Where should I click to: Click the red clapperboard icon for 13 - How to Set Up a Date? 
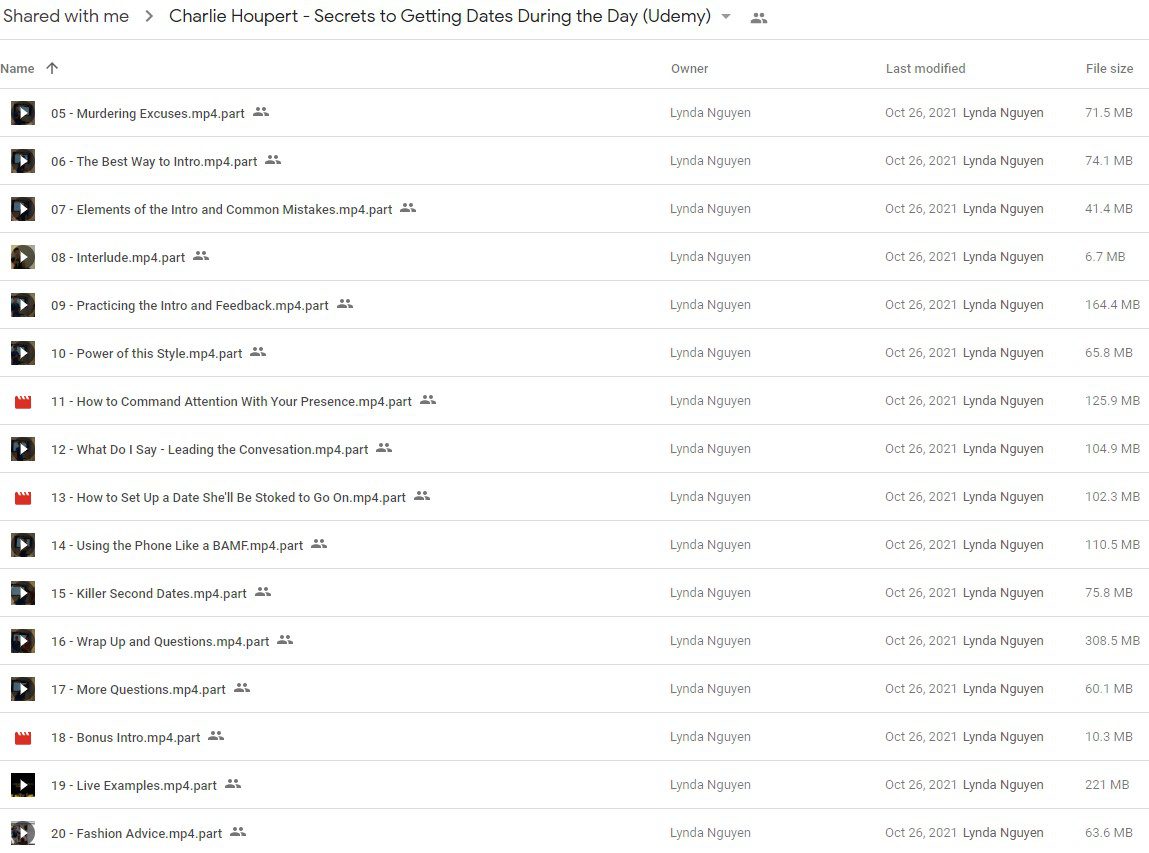point(23,498)
